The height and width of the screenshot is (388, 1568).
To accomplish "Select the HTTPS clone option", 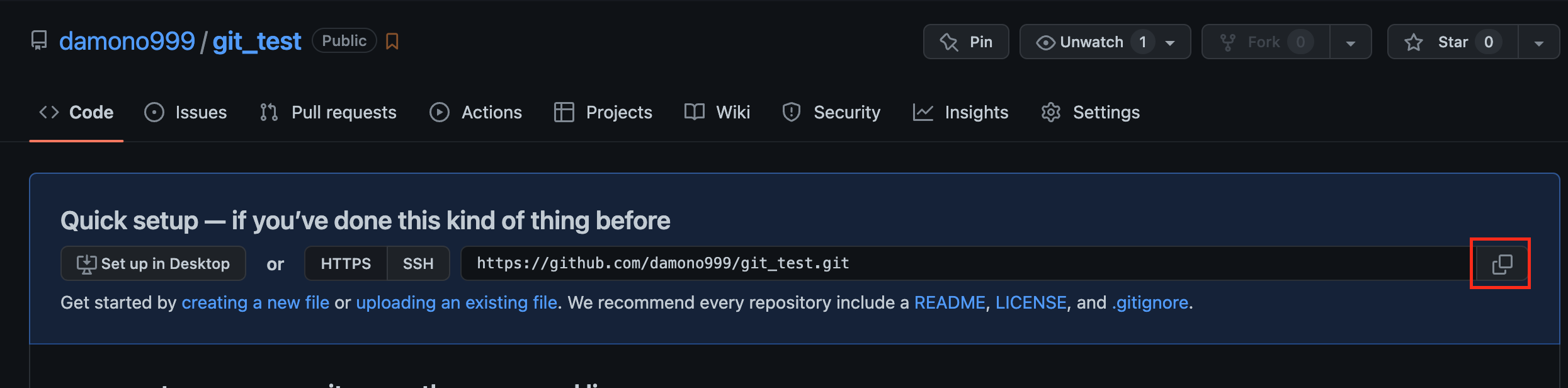I will 346,263.
